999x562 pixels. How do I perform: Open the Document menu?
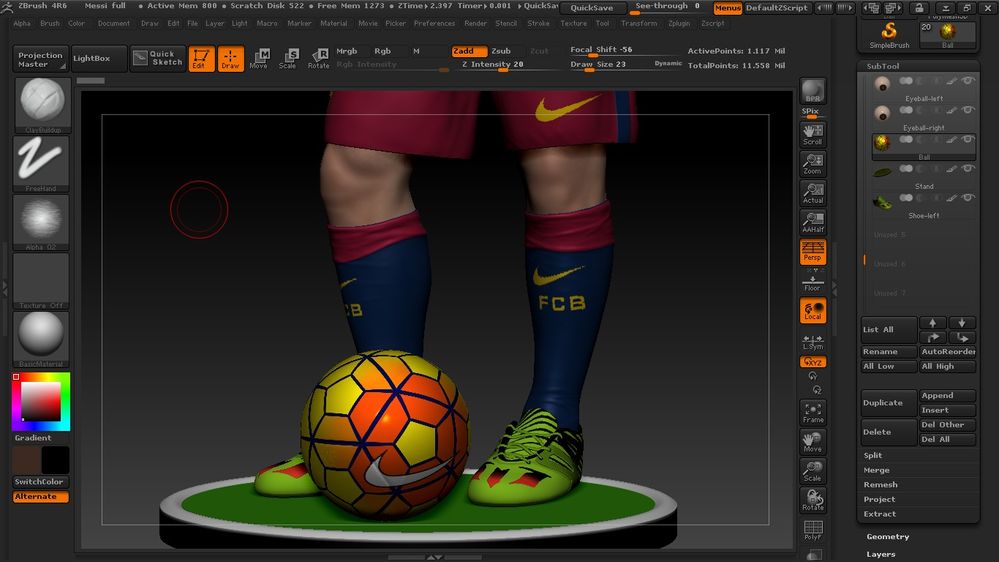(113, 23)
